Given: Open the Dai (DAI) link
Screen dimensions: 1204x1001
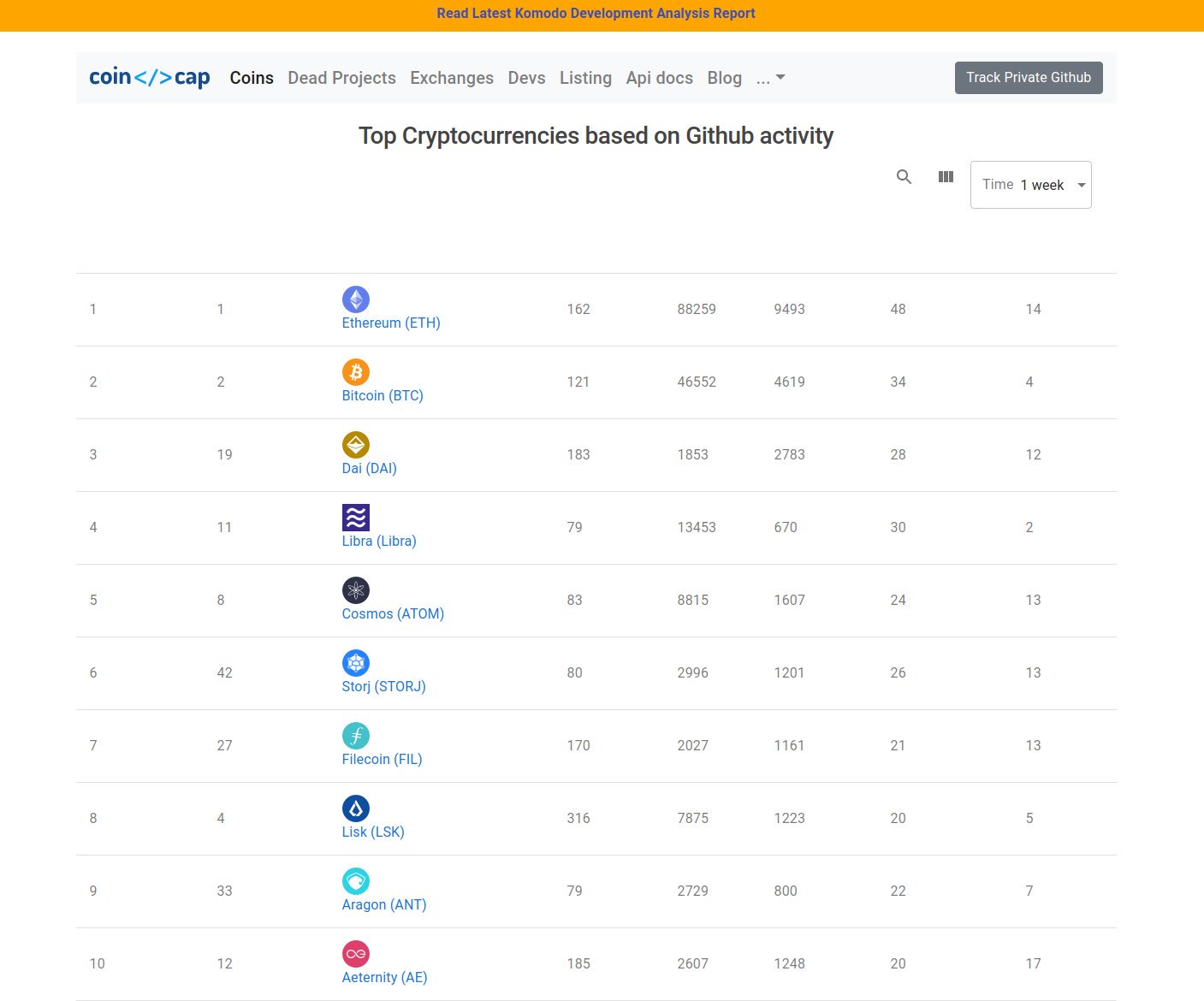Looking at the screenshot, I should click(x=370, y=469).
